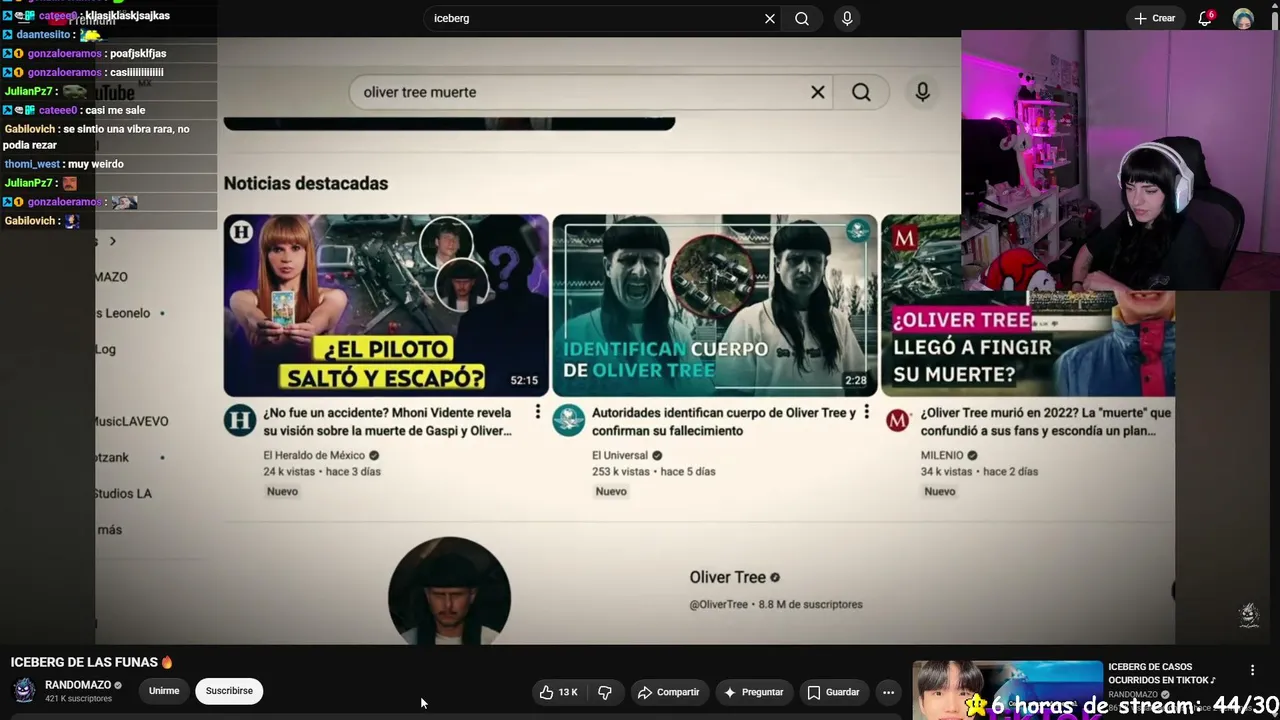Viewport: 1280px width, 720px height.
Task: Select the "MusicLAVEVO" sidebar entry
Action: pyautogui.click(x=131, y=421)
